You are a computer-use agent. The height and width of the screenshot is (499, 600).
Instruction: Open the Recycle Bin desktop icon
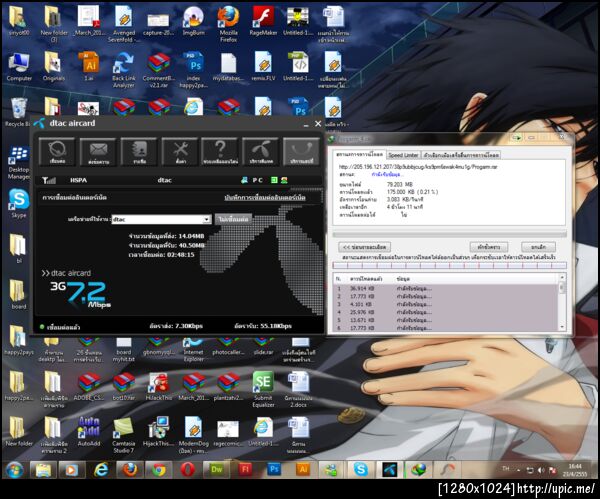coord(19,112)
